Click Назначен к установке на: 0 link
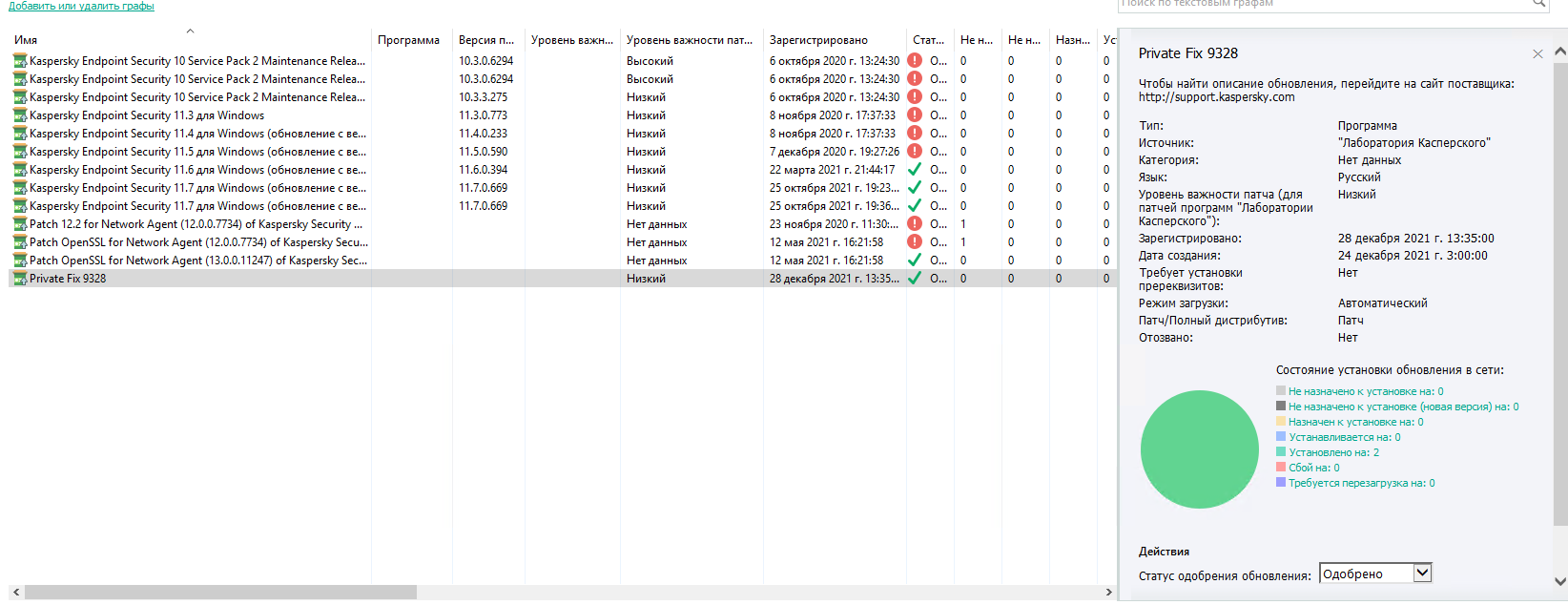 pyautogui.click(x=1355, y=422)
